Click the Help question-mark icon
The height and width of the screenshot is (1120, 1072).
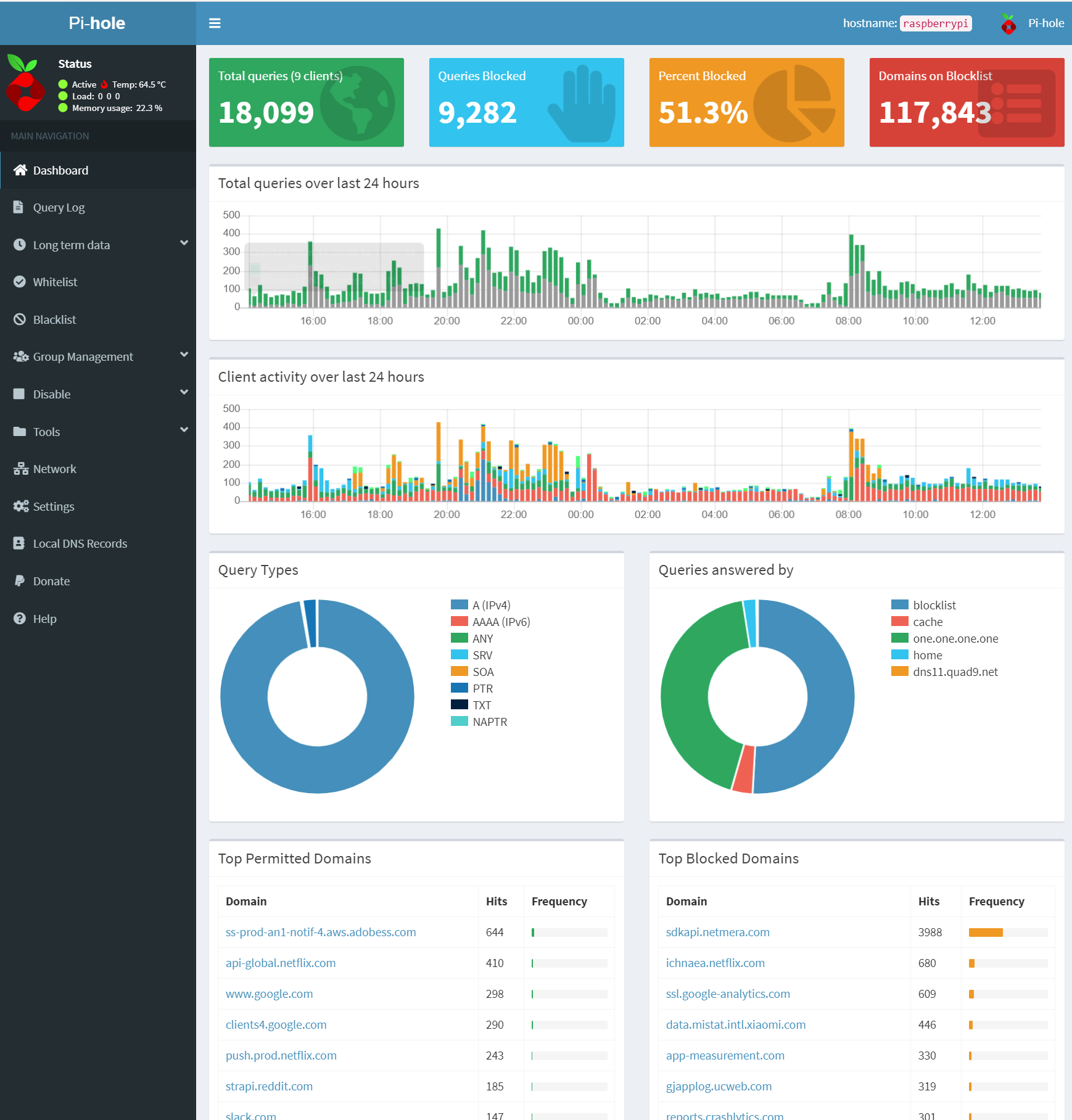20,619
